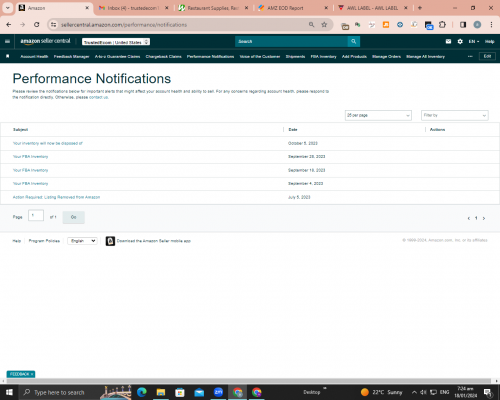Open the mail messages icon
The width and height of the screenshot is (500, 400).
click(448, 41)
